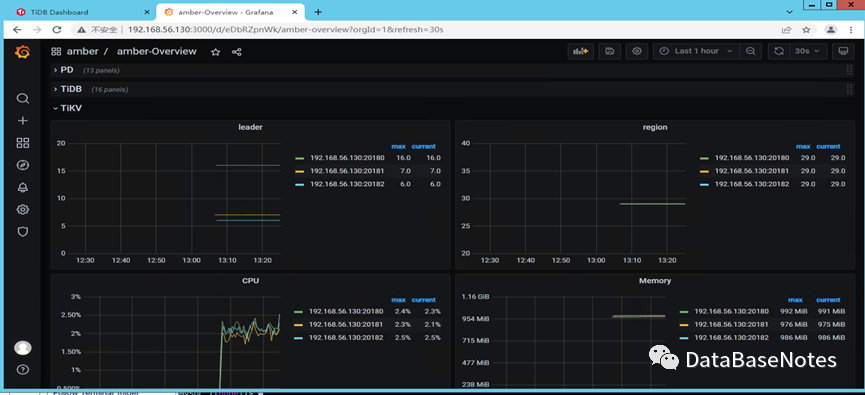Click the browser address bar URL
865x395 pixels.
(x=286, y=30)
